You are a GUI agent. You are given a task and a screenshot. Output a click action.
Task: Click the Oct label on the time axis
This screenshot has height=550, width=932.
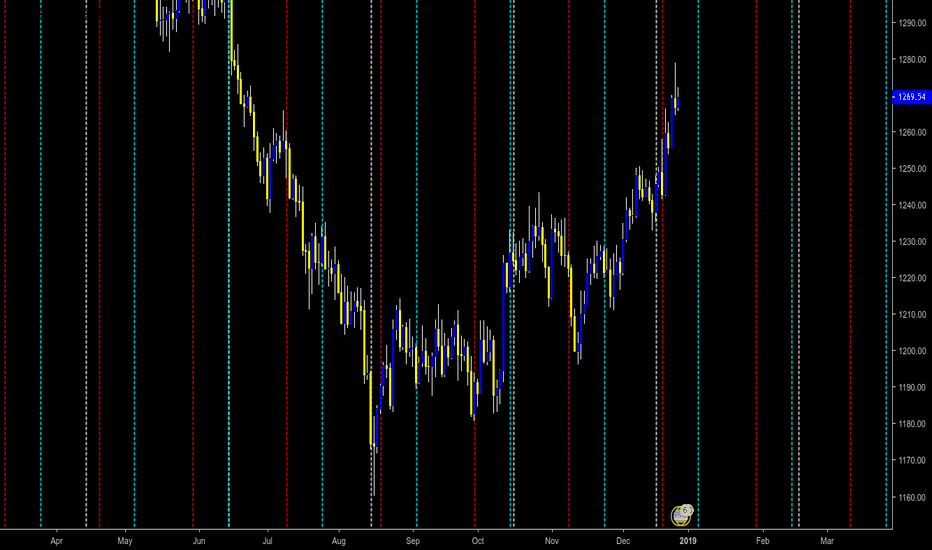(x=478, y=541)
